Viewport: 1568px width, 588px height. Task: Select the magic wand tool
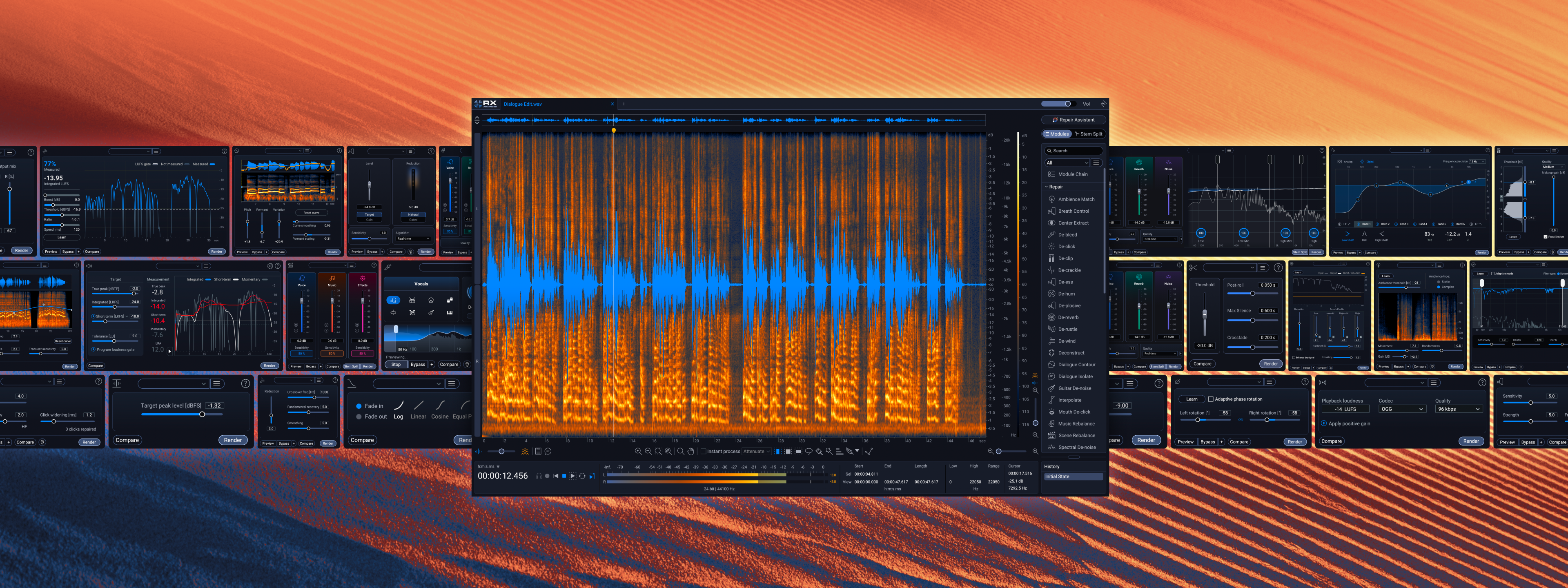click(829, 451)
